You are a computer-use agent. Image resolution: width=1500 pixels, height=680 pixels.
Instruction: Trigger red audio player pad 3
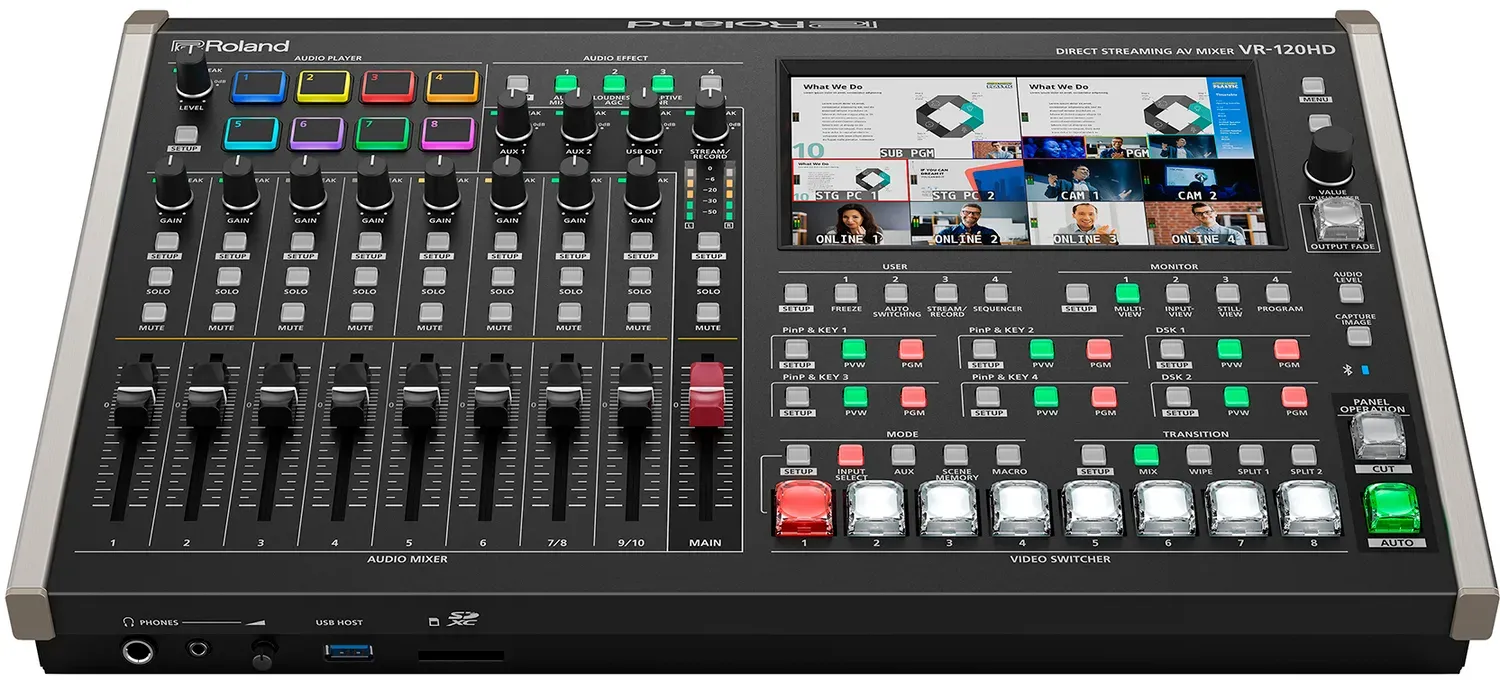point(389,87)
